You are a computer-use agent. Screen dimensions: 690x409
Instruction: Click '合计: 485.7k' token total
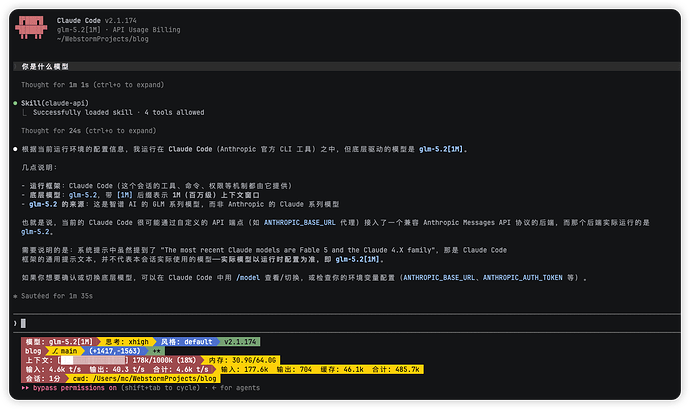(x=396, y=369)
